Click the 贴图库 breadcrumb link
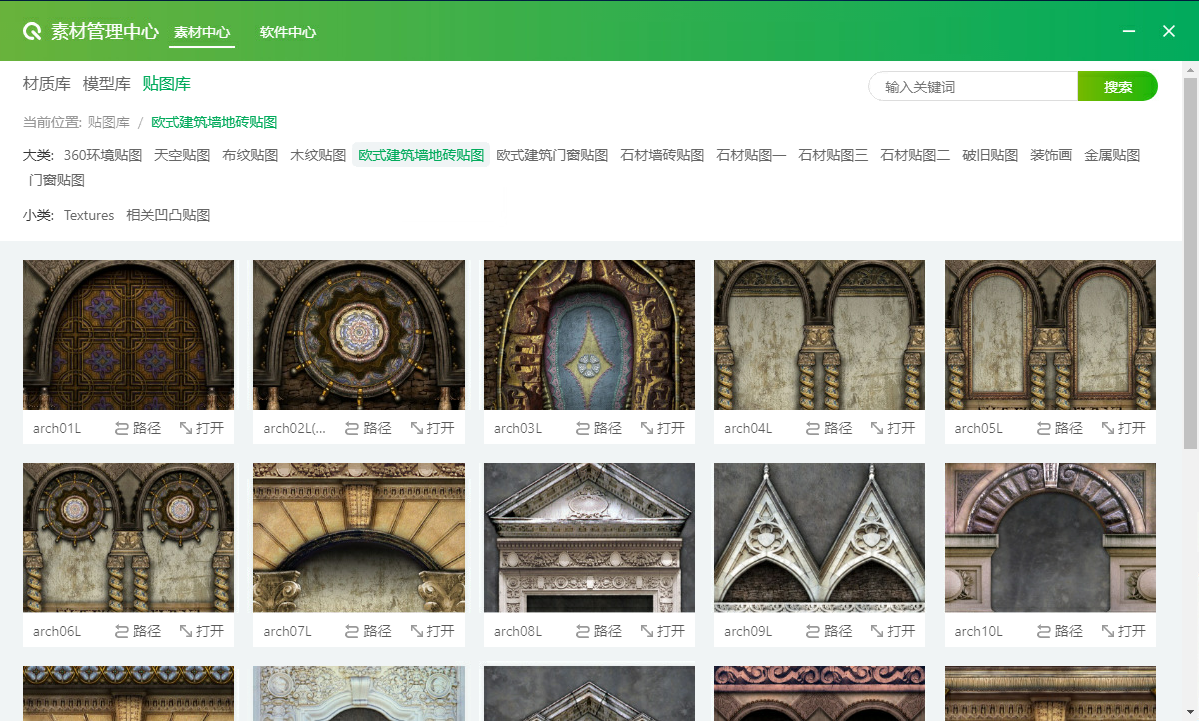Image resolution: width=1199 pixels, height=721 pixels. point(109,122)
